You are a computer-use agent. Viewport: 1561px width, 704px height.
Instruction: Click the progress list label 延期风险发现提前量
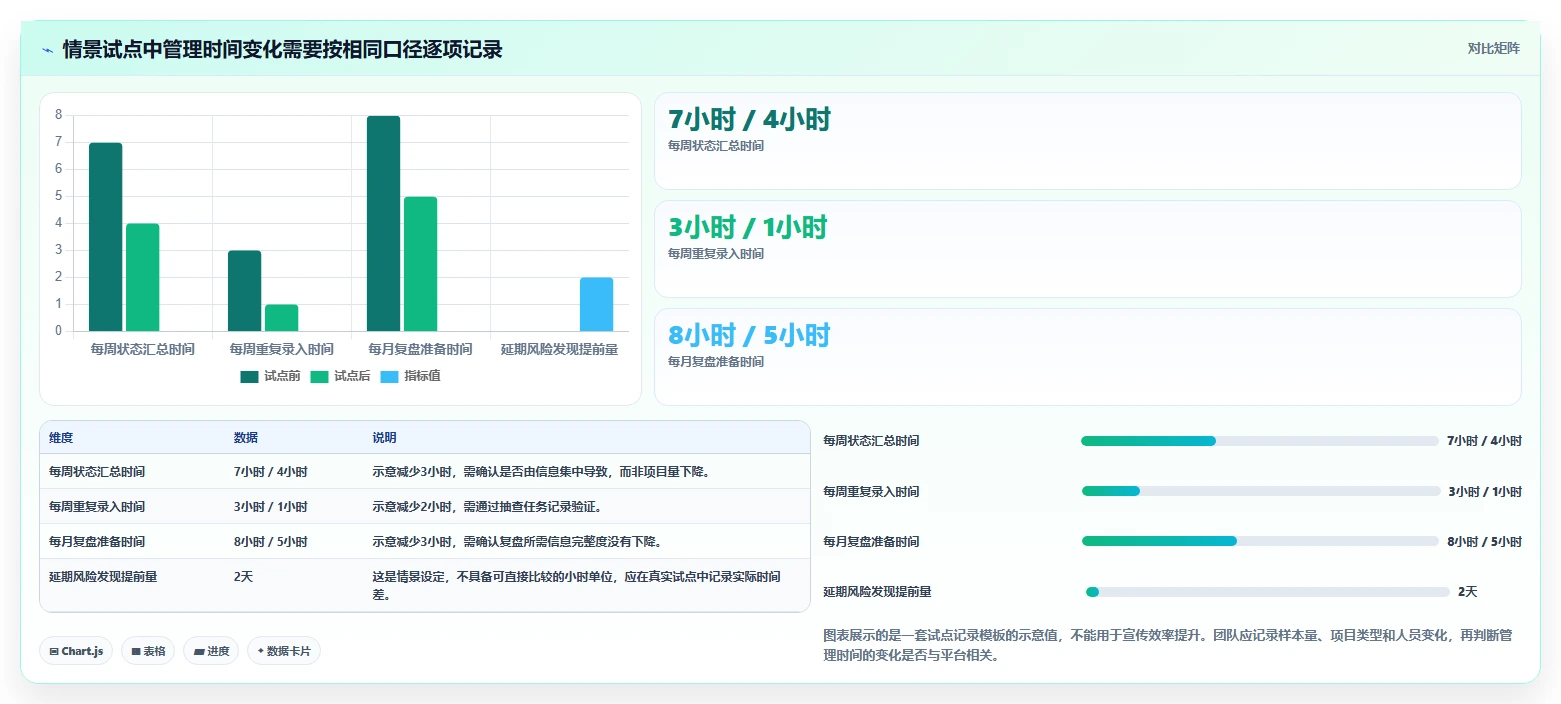point(877,592)
